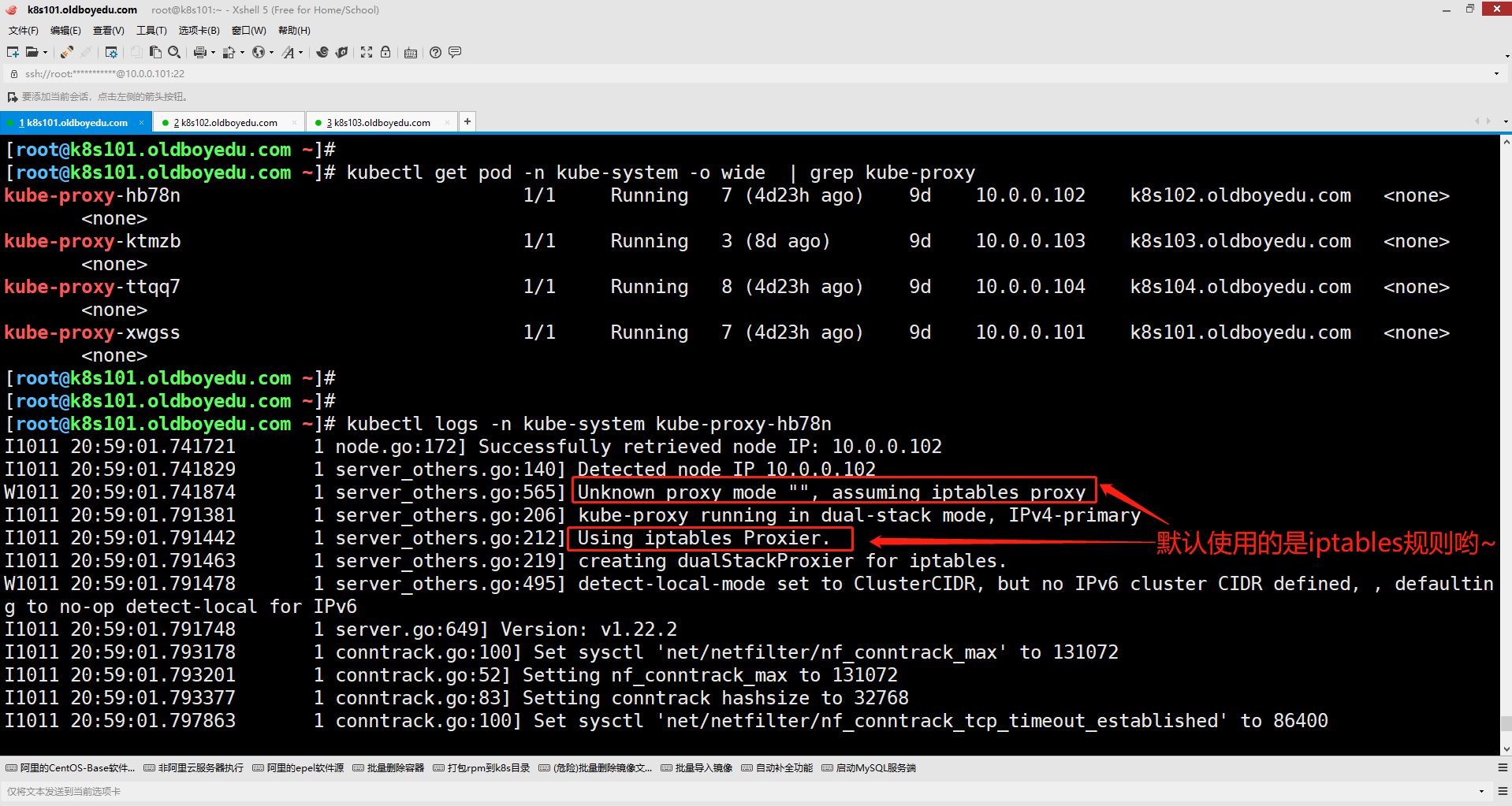This screenshot has width=1512, height=806.
Task: Click the lock screen padlock icon
Action: click(385, 52)
